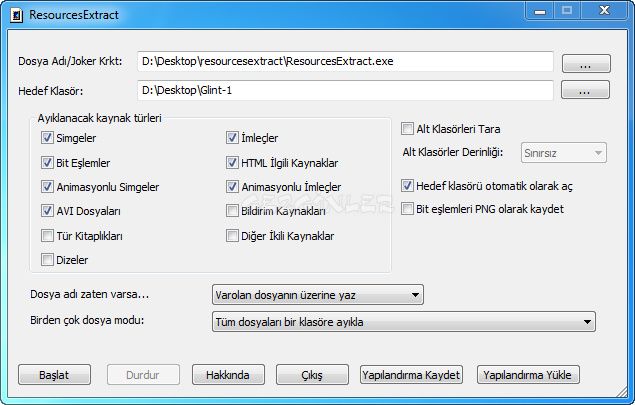Open the Alt Klasörler Derinliği dropdown
Viewport: 635px width, 405px height.
[x=564, y=153]
